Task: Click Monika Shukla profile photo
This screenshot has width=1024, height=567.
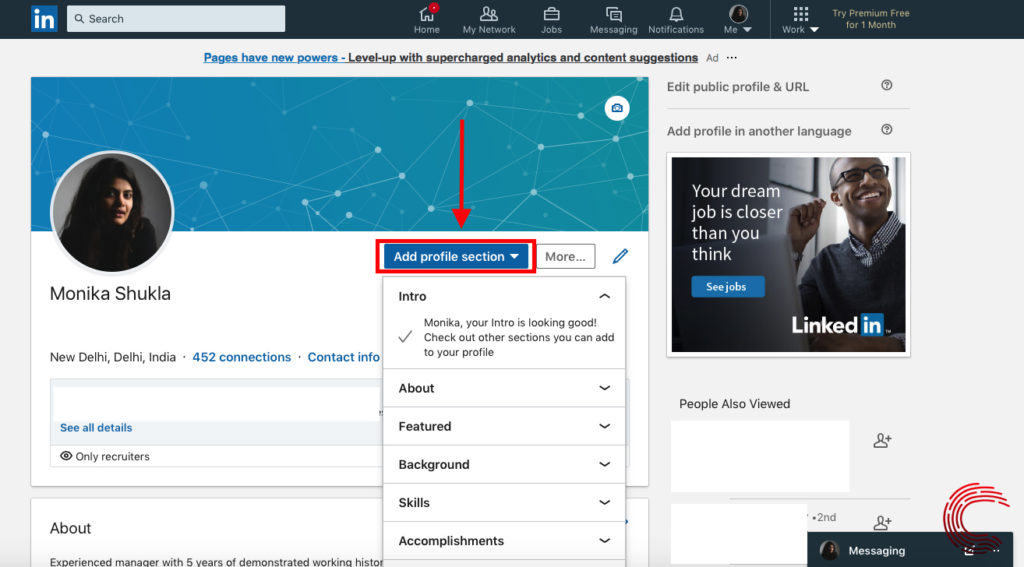Action: coord(112,212)
